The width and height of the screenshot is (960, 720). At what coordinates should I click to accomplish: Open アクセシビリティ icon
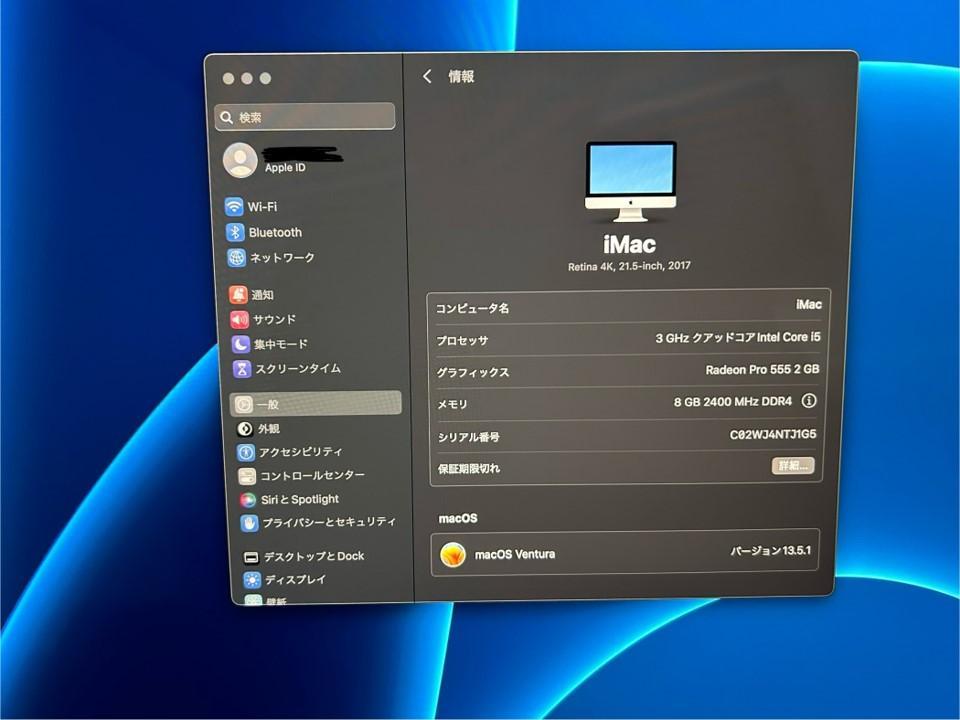(246, 452)
